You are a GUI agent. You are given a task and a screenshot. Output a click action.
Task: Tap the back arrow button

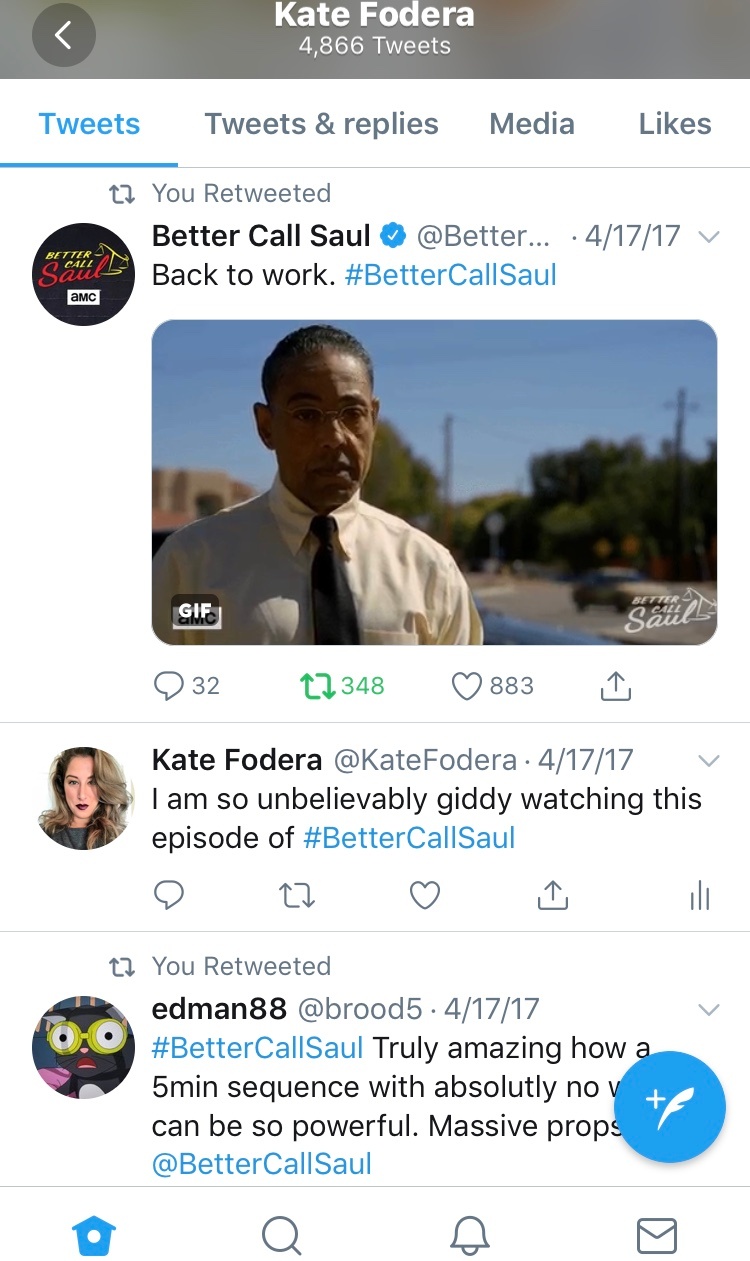point(64,36)
